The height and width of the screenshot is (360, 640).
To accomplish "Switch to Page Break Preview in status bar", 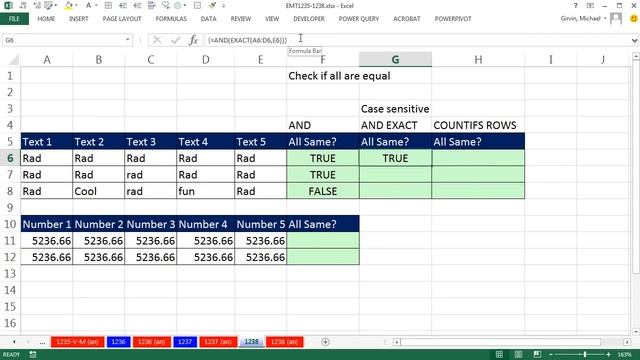I will coord(537,354).
